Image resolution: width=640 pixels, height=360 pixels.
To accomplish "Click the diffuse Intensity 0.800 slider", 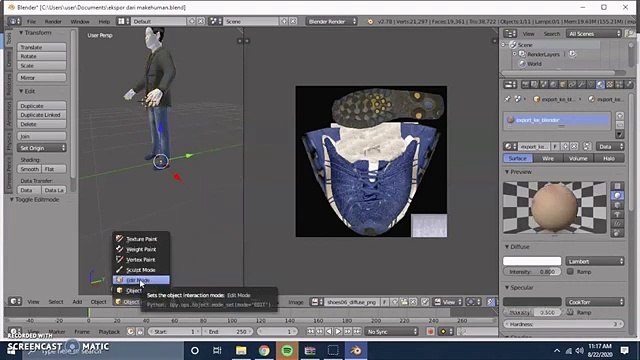I will click(532, 271).
